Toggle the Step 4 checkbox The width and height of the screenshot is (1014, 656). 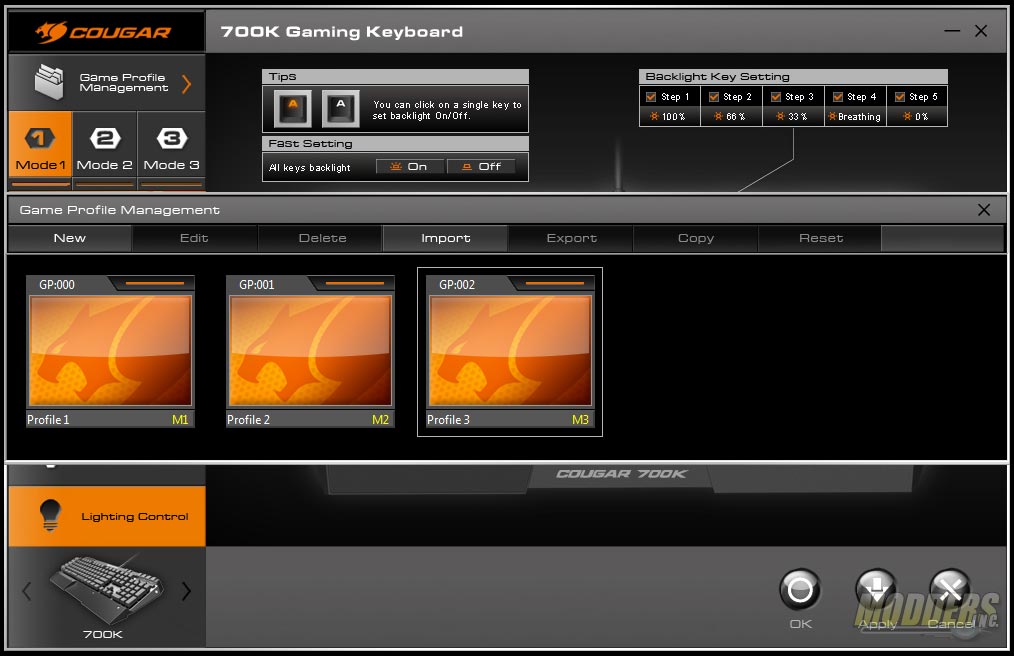[838, 97]
